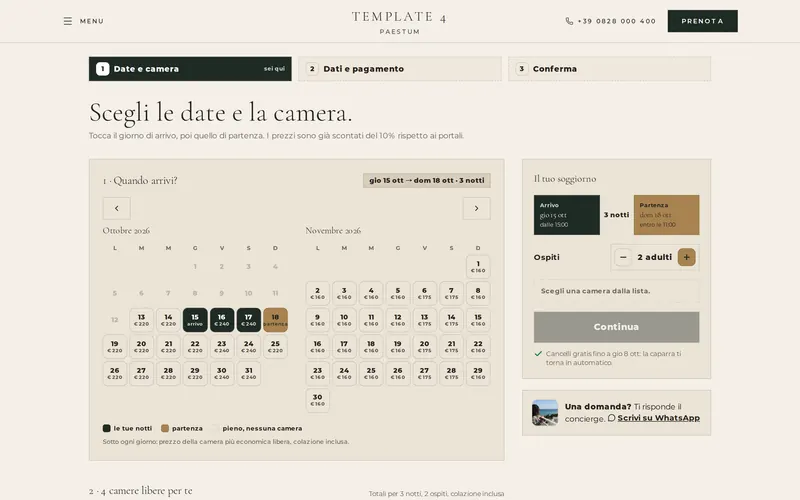Image resolution: width=800 pixels, height=500 pixels.
Task: Open the hamburger MENU icon
Action: point(67,21)
